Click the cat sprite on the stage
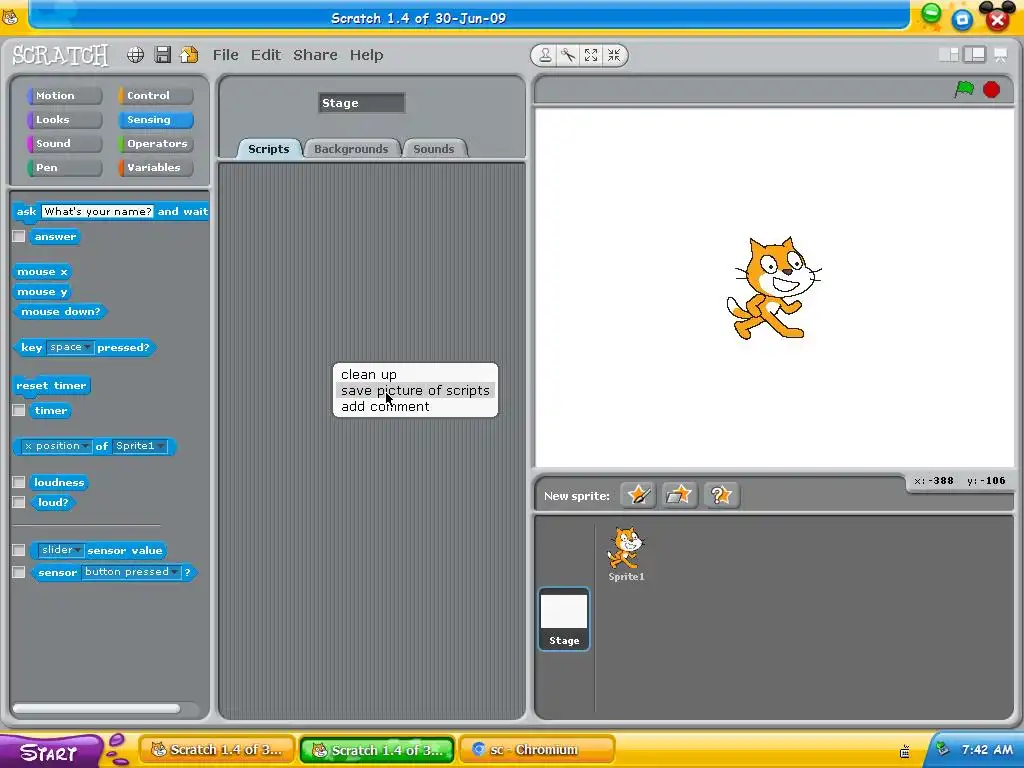 click(x=773, y=289)
